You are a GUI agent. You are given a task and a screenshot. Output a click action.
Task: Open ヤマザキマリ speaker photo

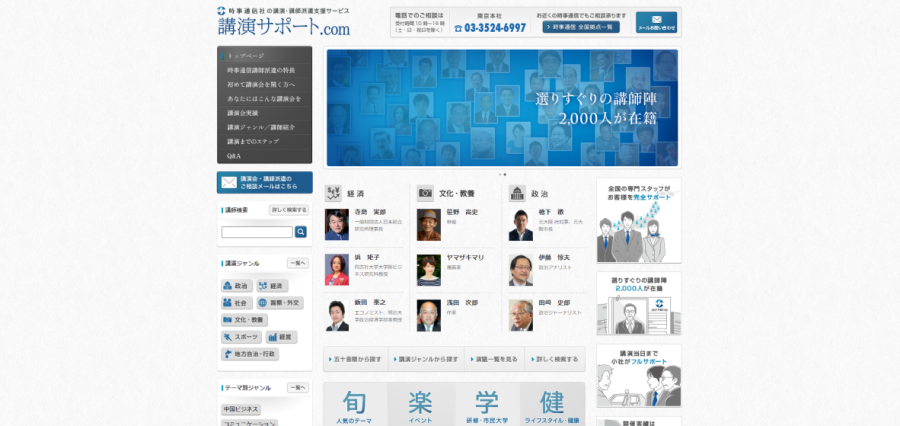coord(429,270)
